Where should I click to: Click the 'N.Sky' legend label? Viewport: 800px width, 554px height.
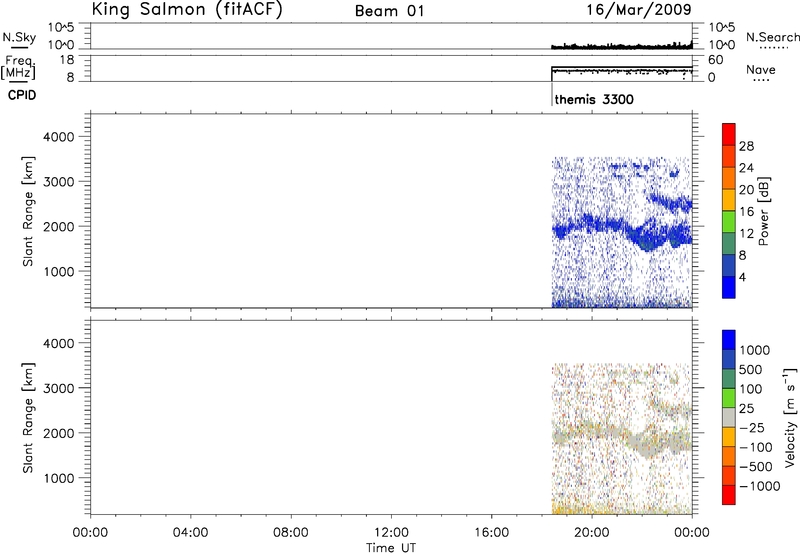point(19,37)
